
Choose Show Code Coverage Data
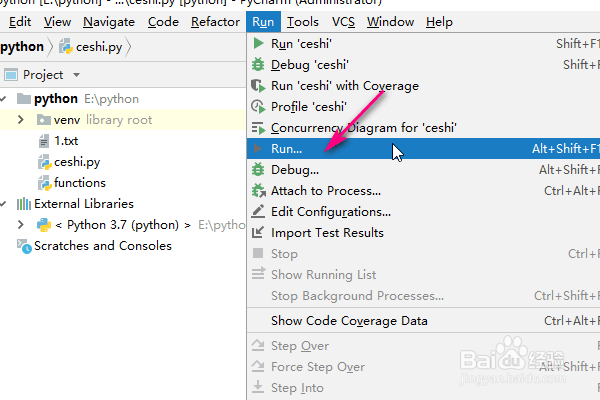349,321
